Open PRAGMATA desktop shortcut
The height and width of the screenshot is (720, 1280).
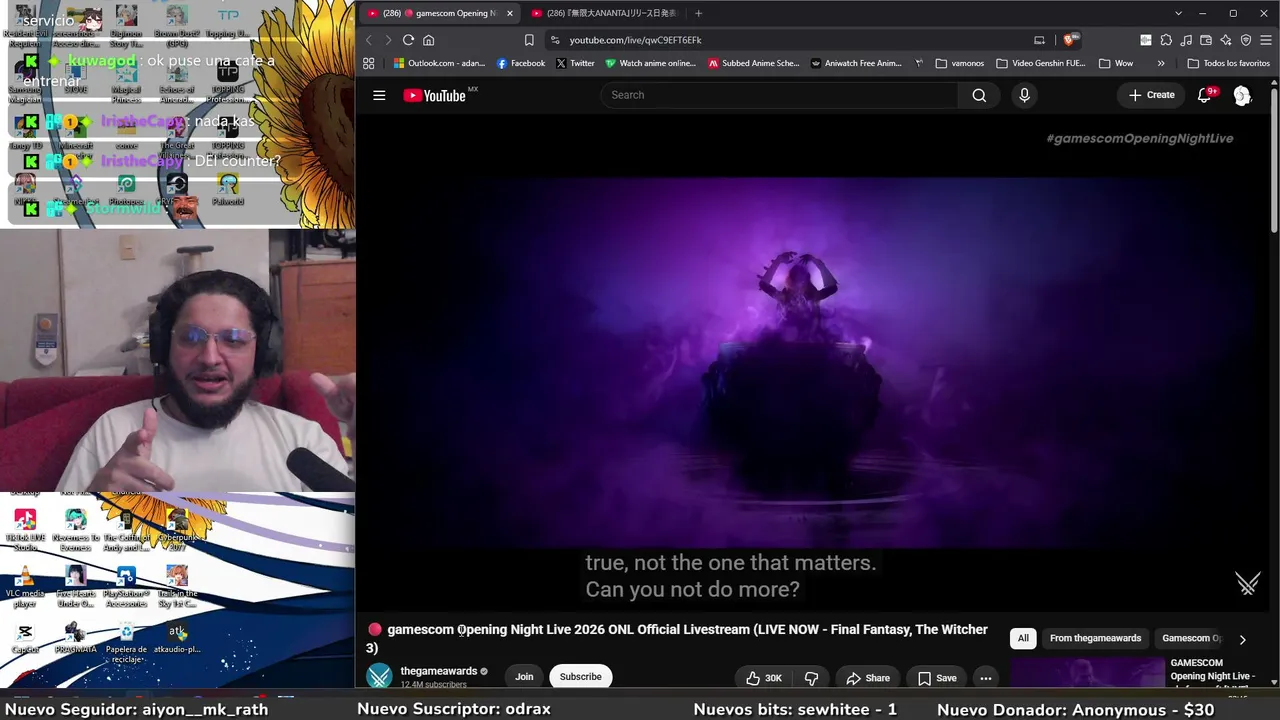click(x=75, y=639)
